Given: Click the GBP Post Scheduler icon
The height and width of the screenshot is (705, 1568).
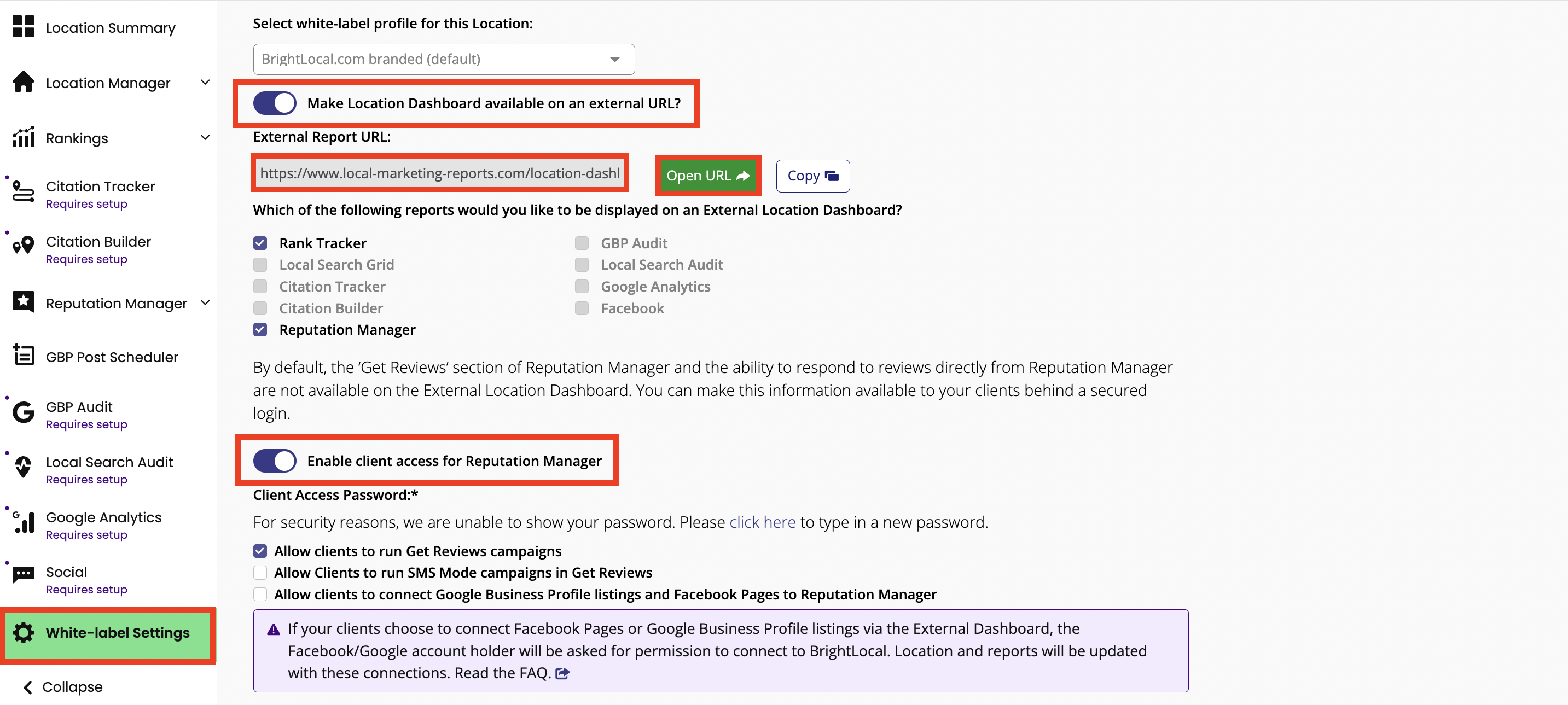Looking at the screenshot, I should pyautogui.click(x=23, y=354).
